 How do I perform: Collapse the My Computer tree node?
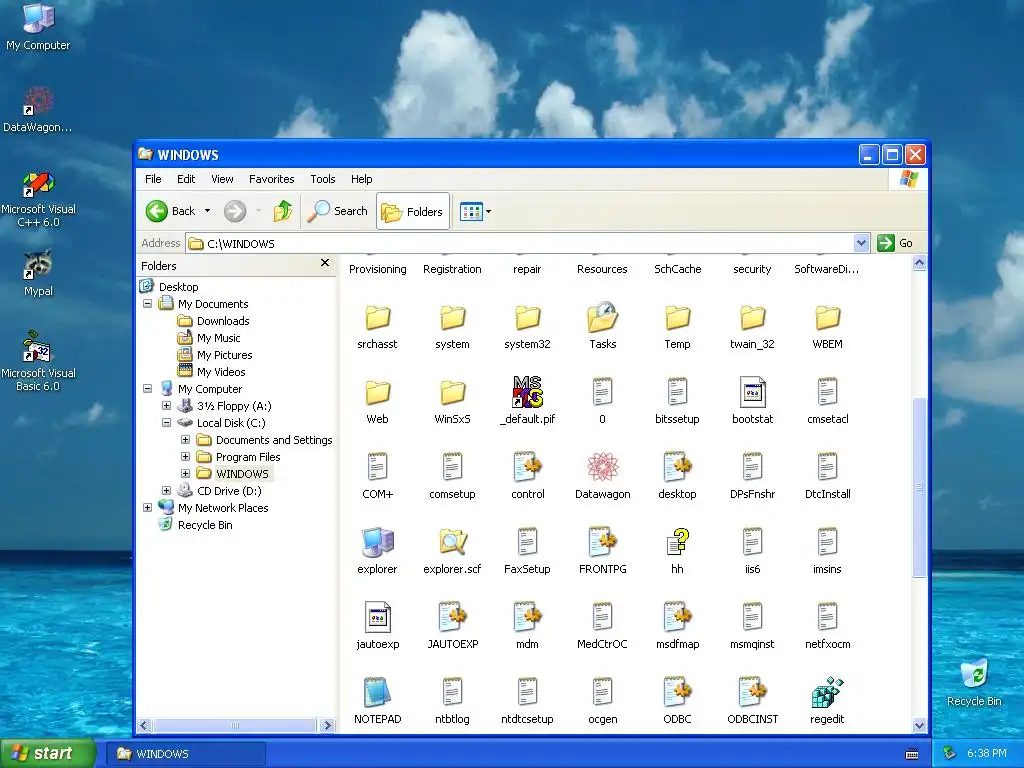pyautogui.click(x=148, y=389)
